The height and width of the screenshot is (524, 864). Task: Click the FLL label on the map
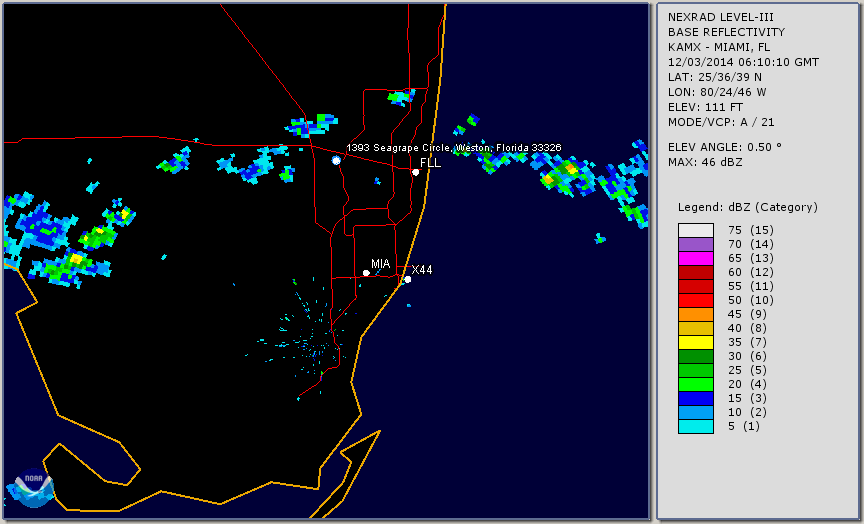pos(430,163)
